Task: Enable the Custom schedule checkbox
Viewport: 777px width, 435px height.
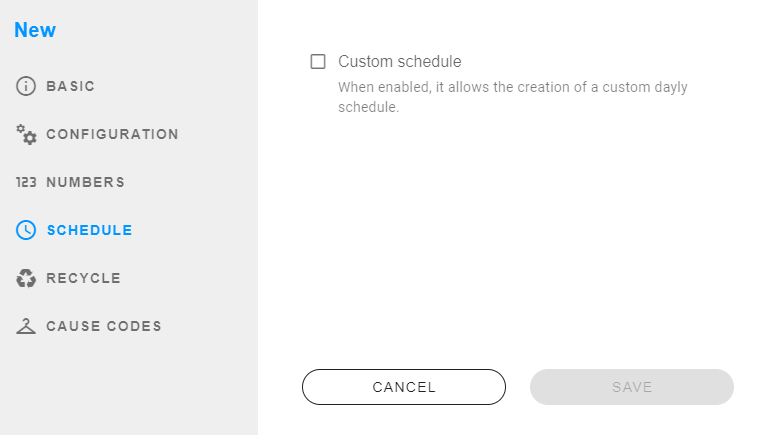Action: click(318, 61)
